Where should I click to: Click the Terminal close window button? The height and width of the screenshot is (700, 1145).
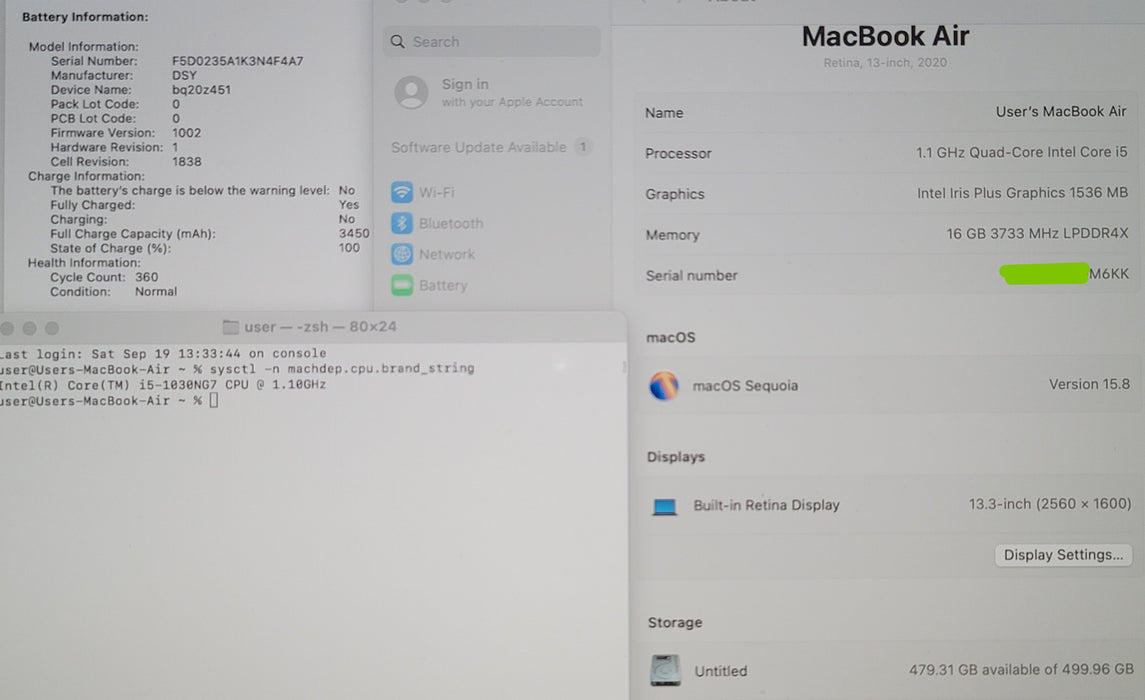tap(7, 328)
